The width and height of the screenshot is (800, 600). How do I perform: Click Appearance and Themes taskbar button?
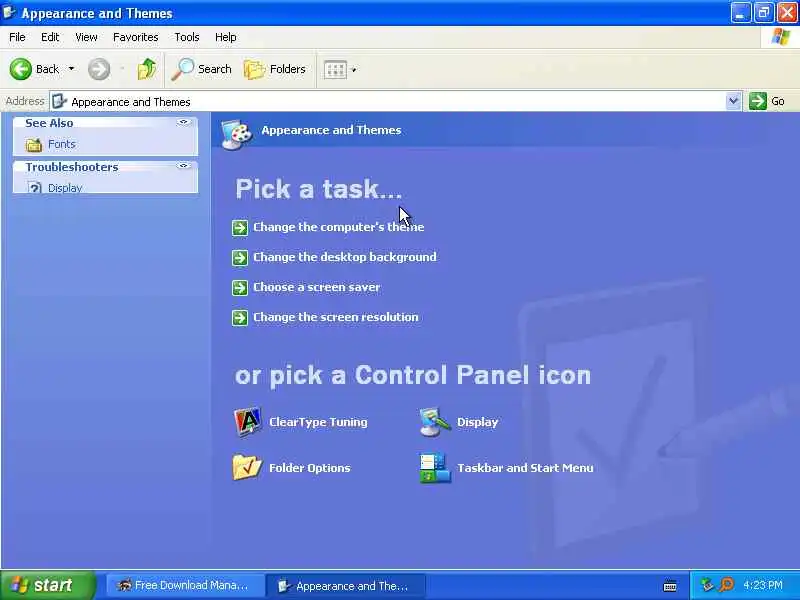(345, 586)
